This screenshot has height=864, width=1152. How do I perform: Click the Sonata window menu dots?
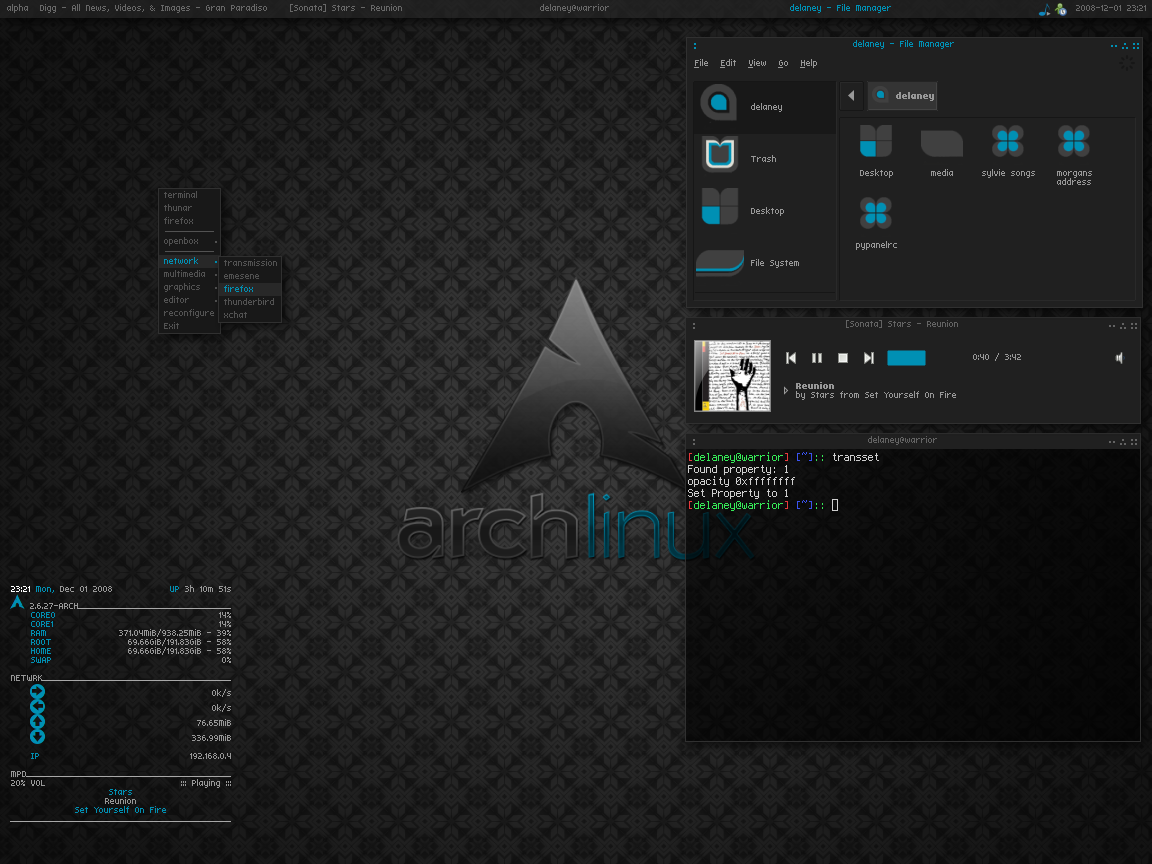coord(694,325)
